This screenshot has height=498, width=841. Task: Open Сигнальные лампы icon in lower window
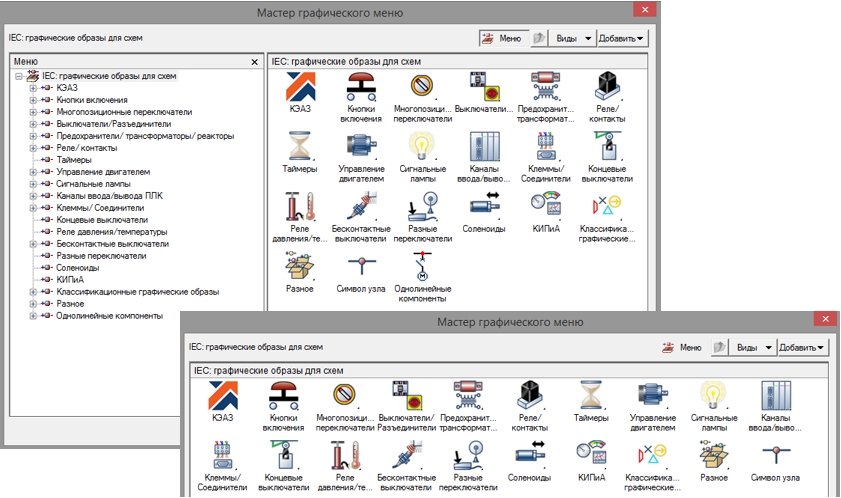714,396
